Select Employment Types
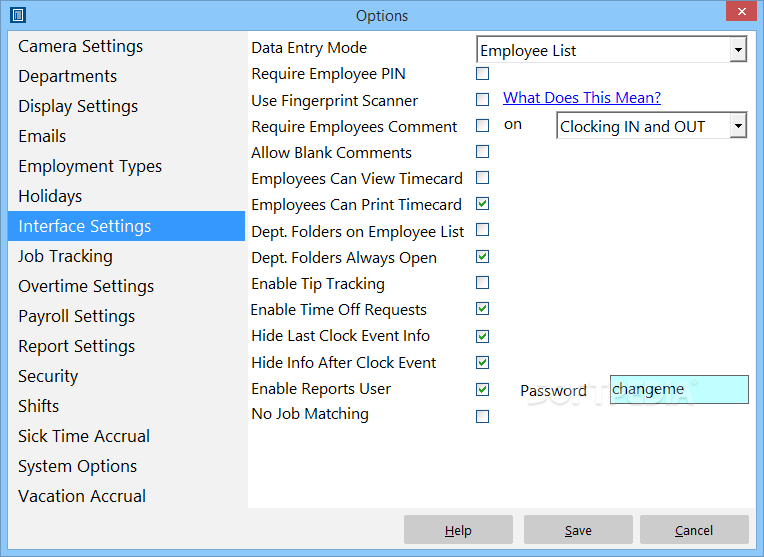The width and height of the screenshot is (764, 557). click(126, 166)
